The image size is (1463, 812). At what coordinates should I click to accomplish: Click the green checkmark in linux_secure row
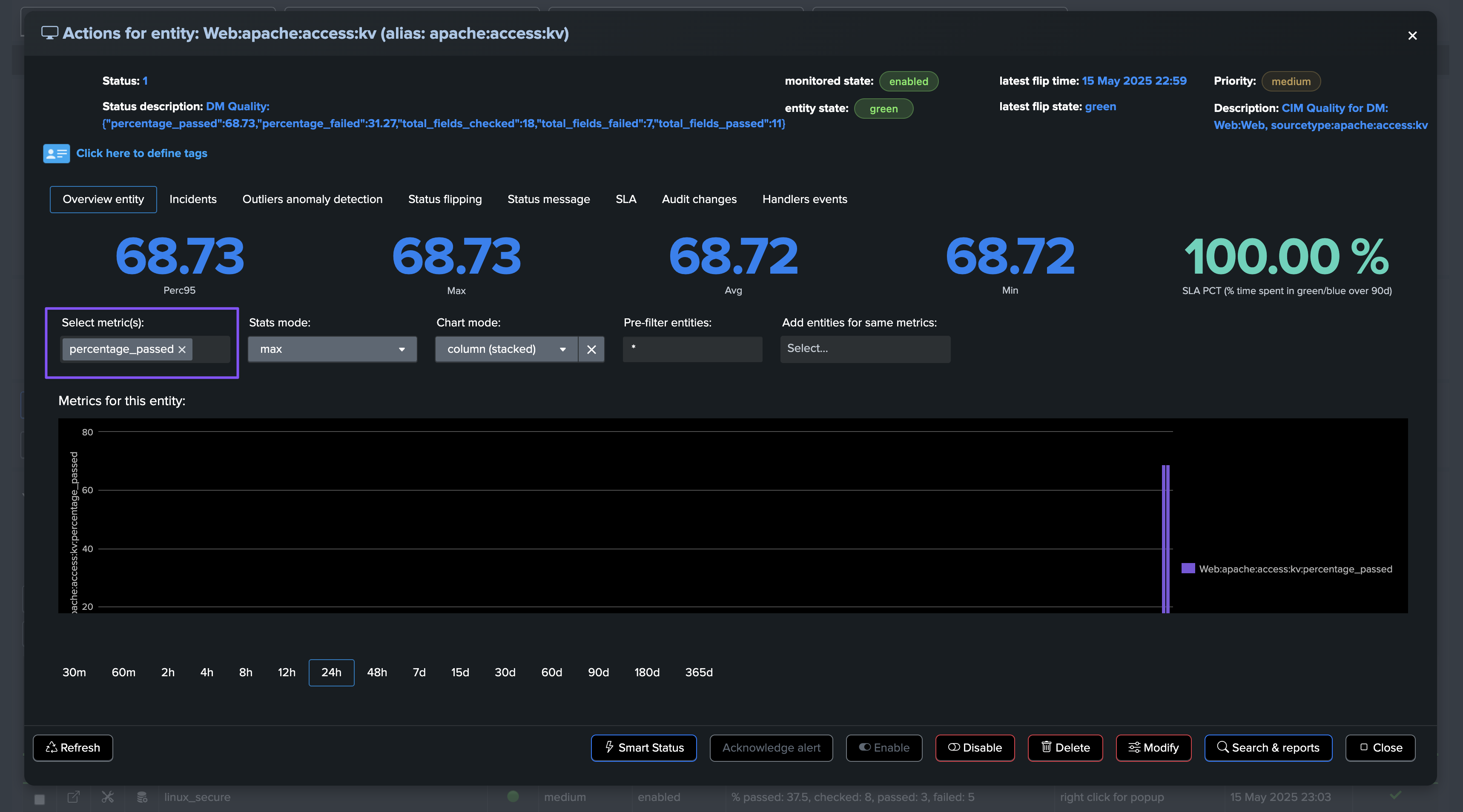coord(1395,795)
